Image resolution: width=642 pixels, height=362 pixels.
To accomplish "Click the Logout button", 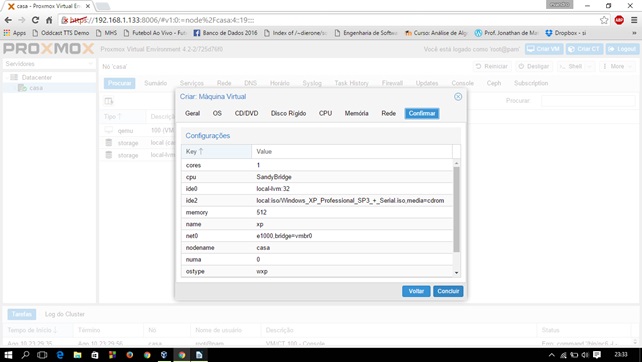I will click(x=622, y=49).
